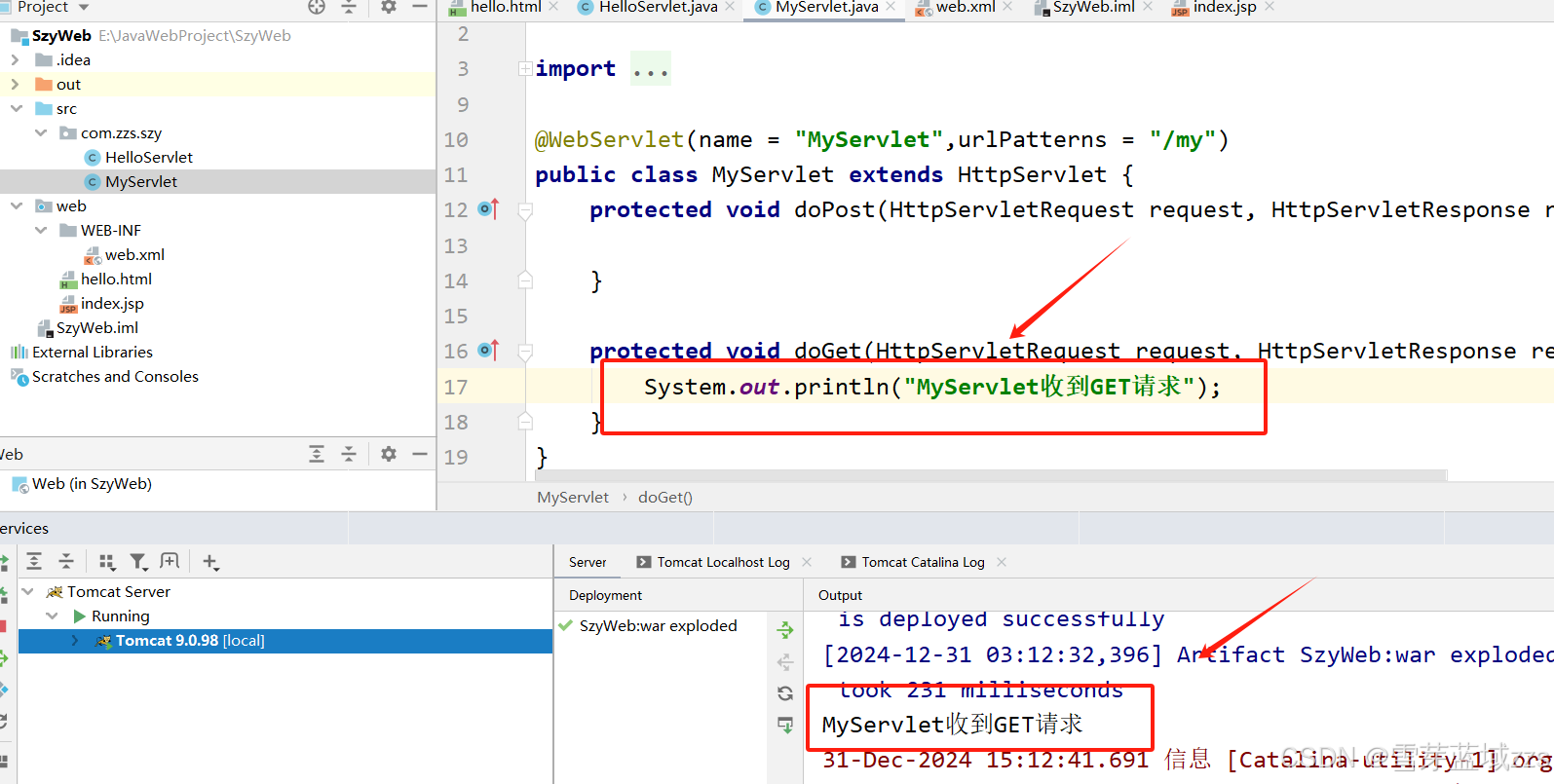
Task: Click Group By icon in Services toolbar
Action: click(107, 562)
